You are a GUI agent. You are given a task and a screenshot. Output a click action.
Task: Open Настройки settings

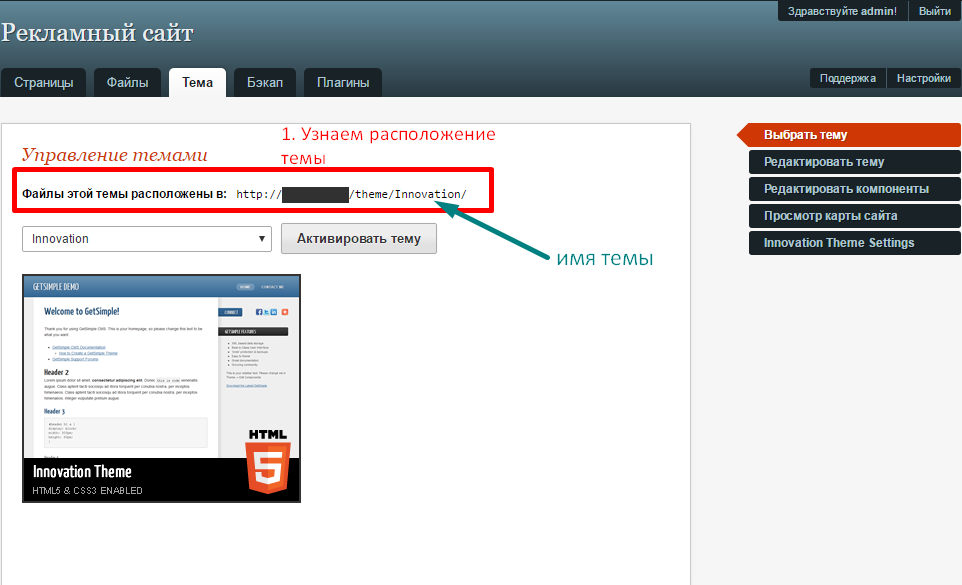coord(923,78)
